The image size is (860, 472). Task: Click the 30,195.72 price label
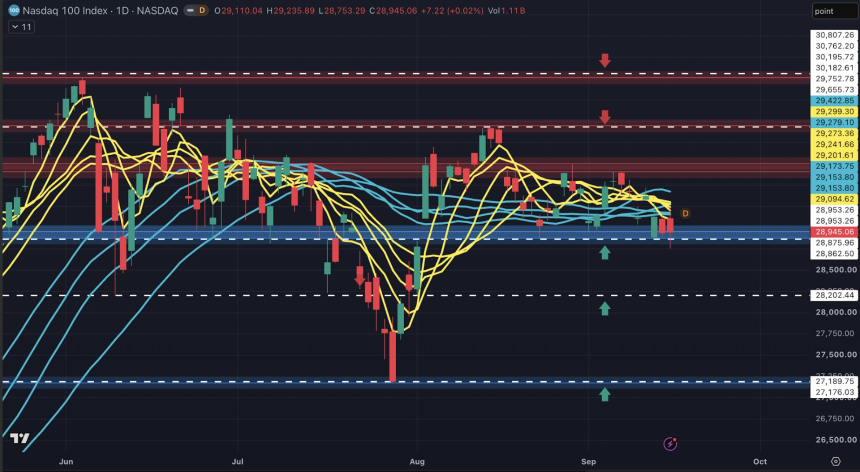point(834,56)
